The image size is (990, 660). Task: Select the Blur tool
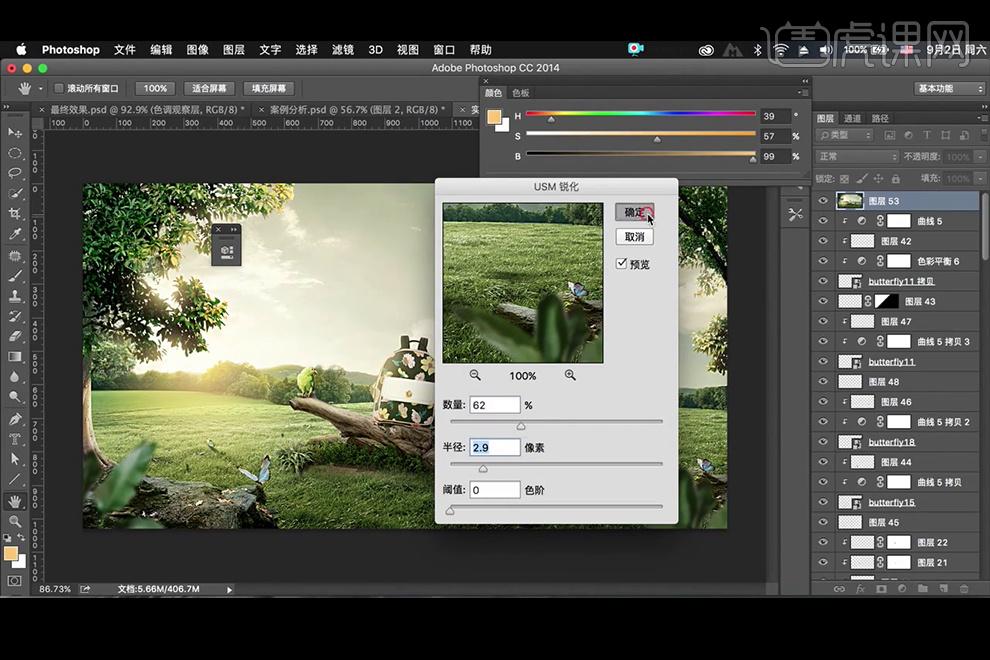[15, 377]
